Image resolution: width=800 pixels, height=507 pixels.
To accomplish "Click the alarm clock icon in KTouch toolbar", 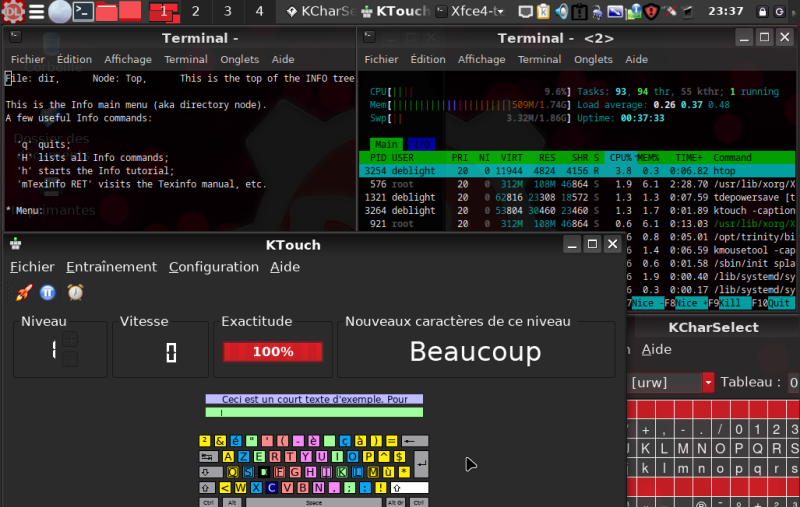I will 76,292.
